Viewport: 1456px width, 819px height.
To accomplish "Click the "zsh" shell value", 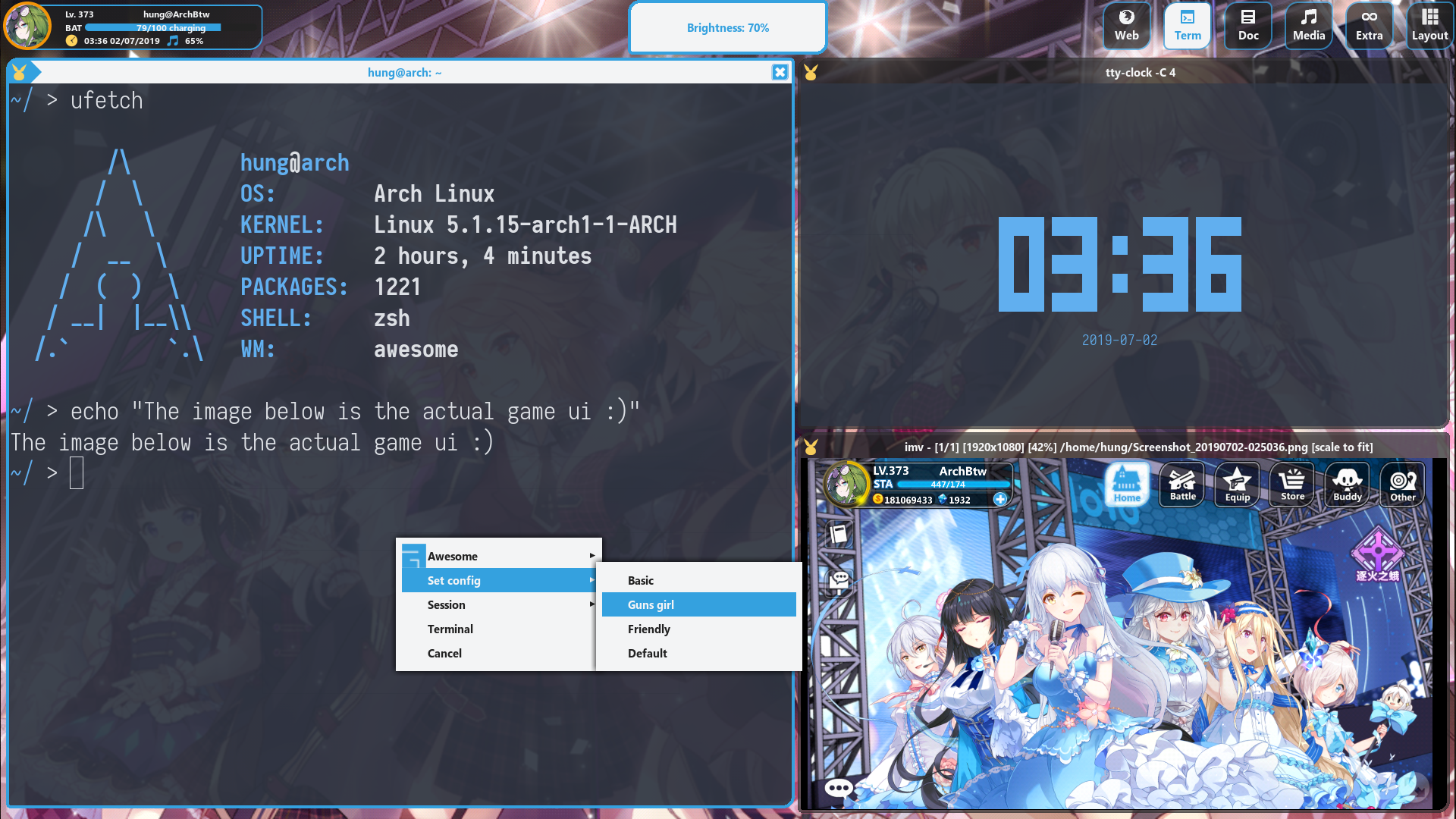I will coord(392,318).
